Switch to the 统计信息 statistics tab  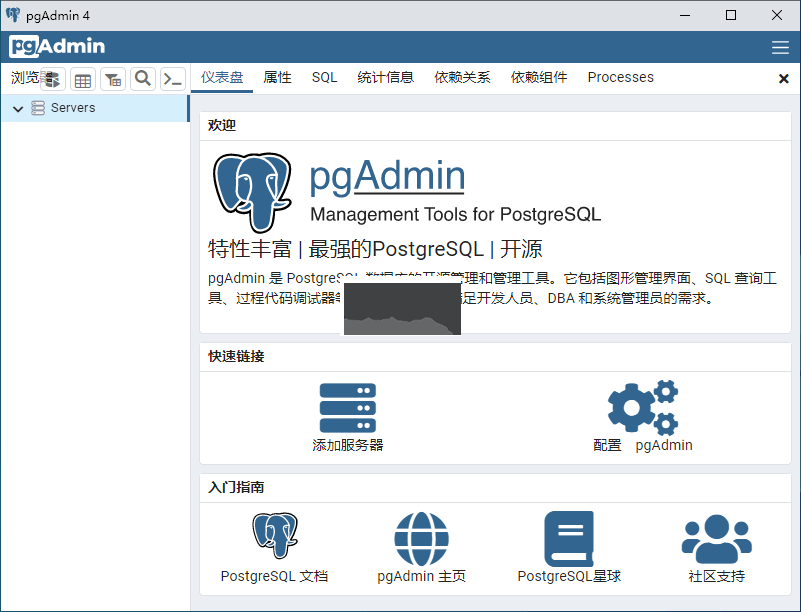(386, 78)
